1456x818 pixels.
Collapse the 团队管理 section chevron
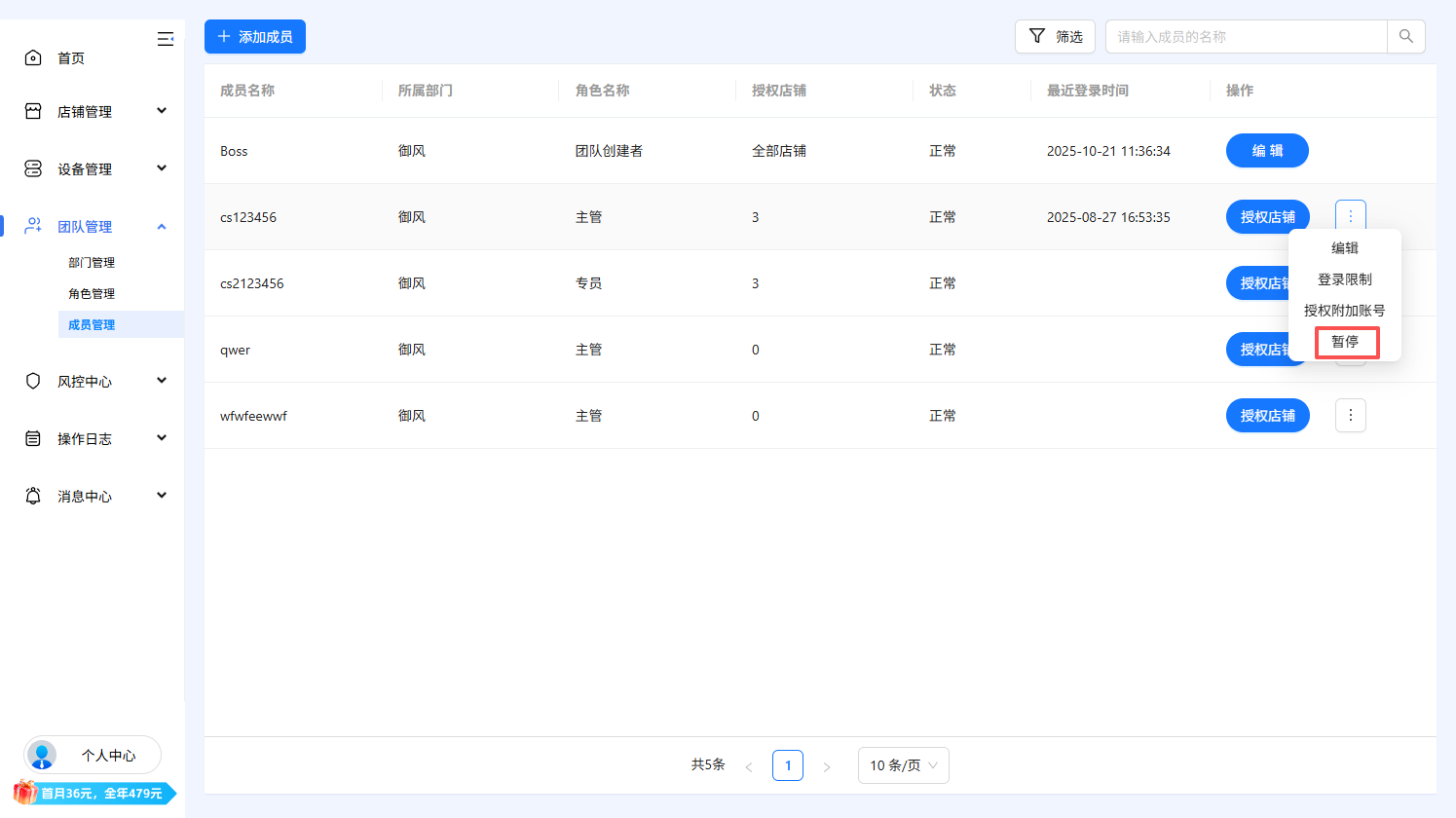(162, 226)
